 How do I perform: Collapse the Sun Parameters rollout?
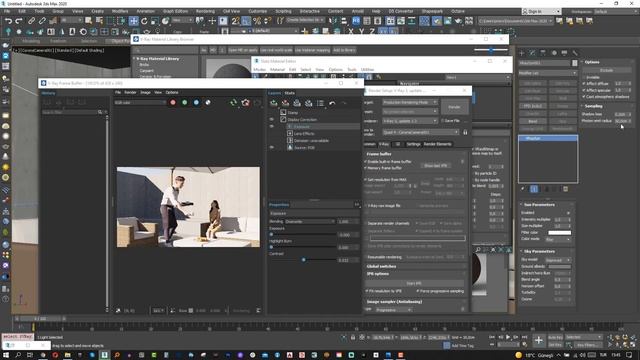[x=539, y=204]
